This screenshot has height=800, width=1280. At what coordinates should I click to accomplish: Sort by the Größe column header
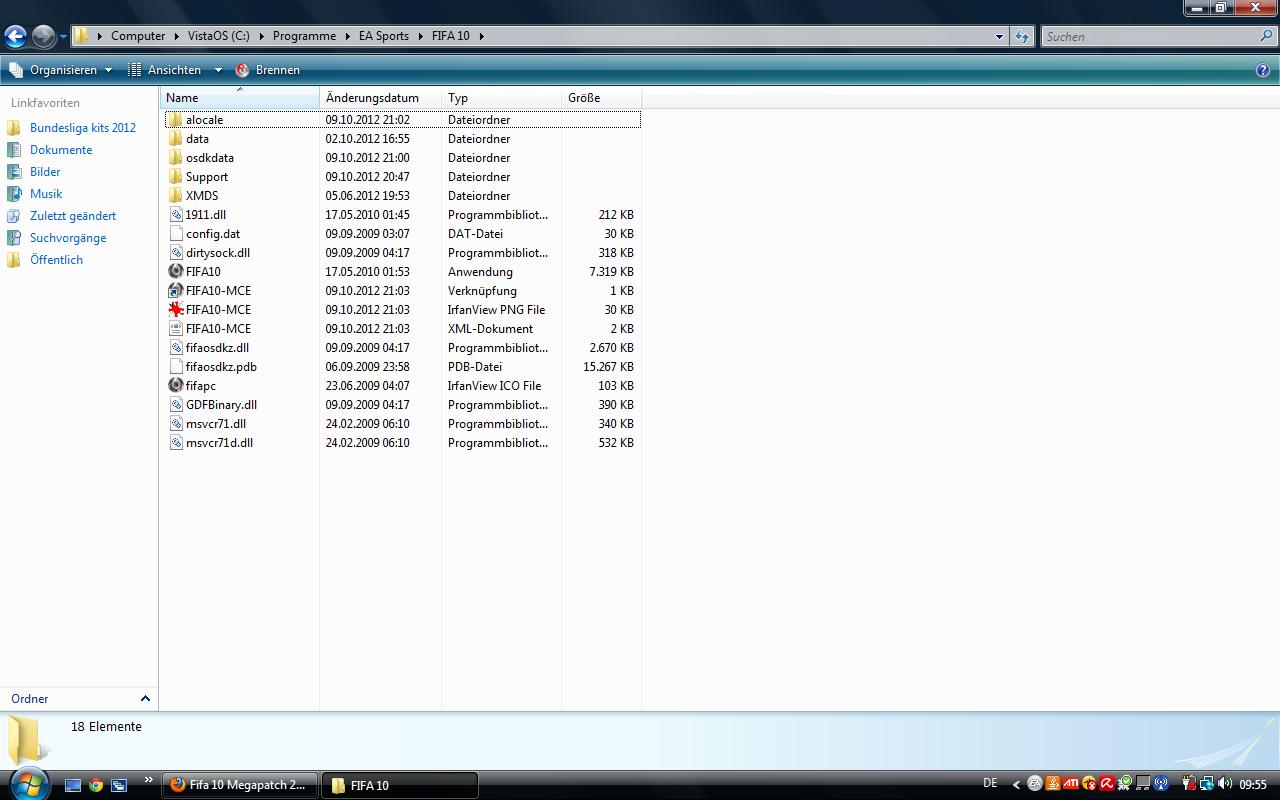click(601, 98)
